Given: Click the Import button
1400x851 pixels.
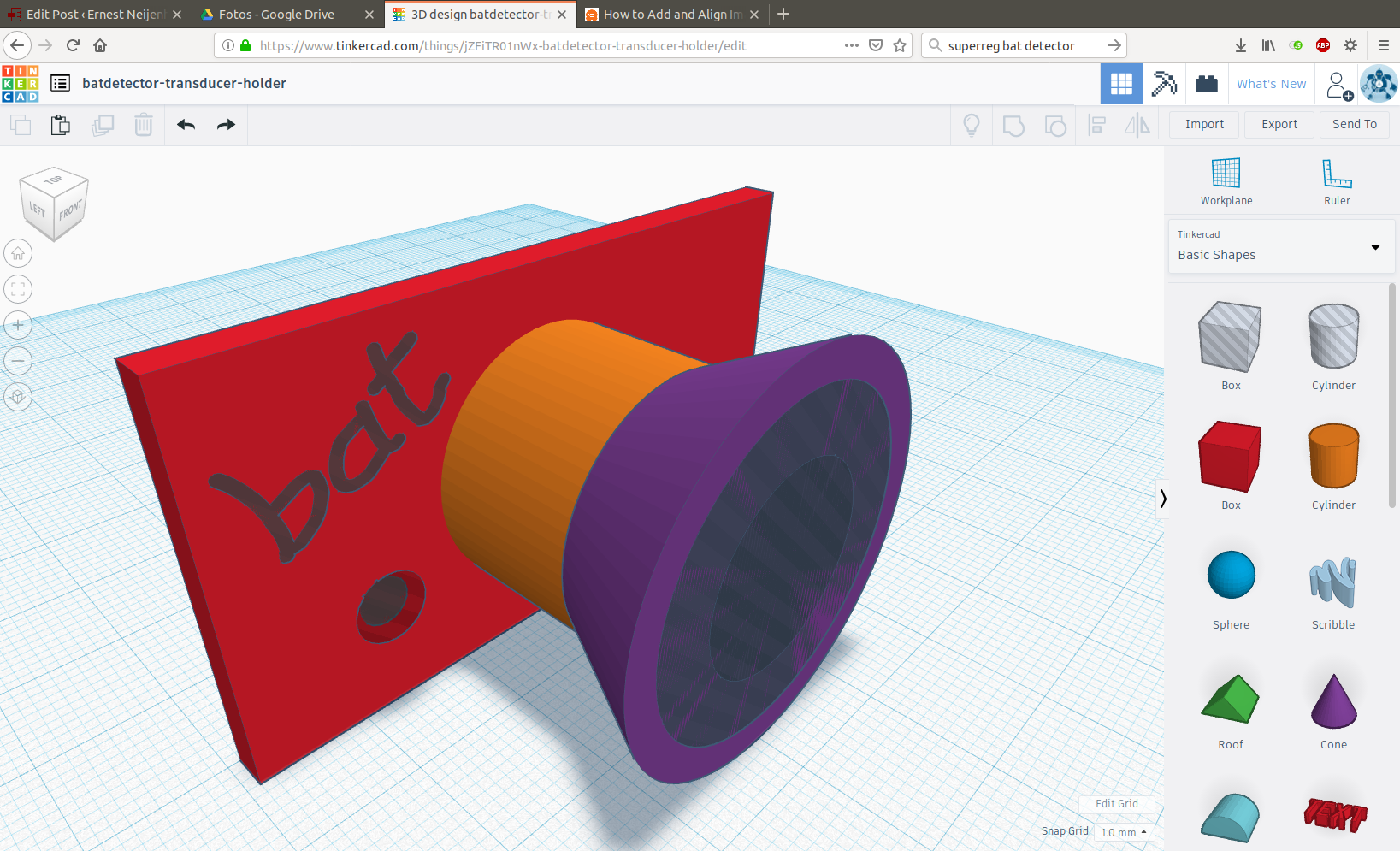Looking at the screenshot, I should [1203, 125].
